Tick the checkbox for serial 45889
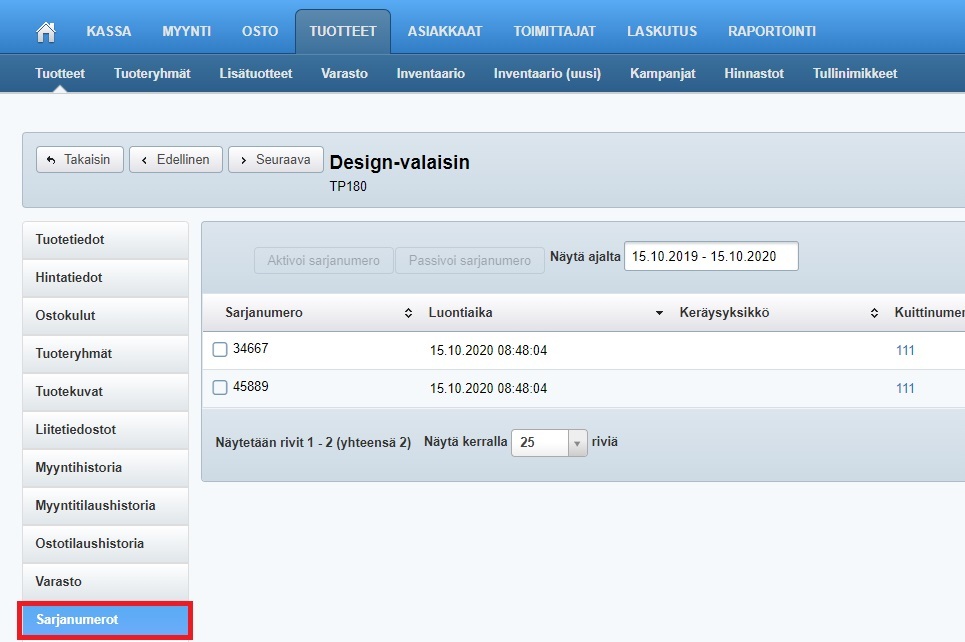Image resolution: width=965 pixels, height=642 pixels. click(x=220, y=387)
